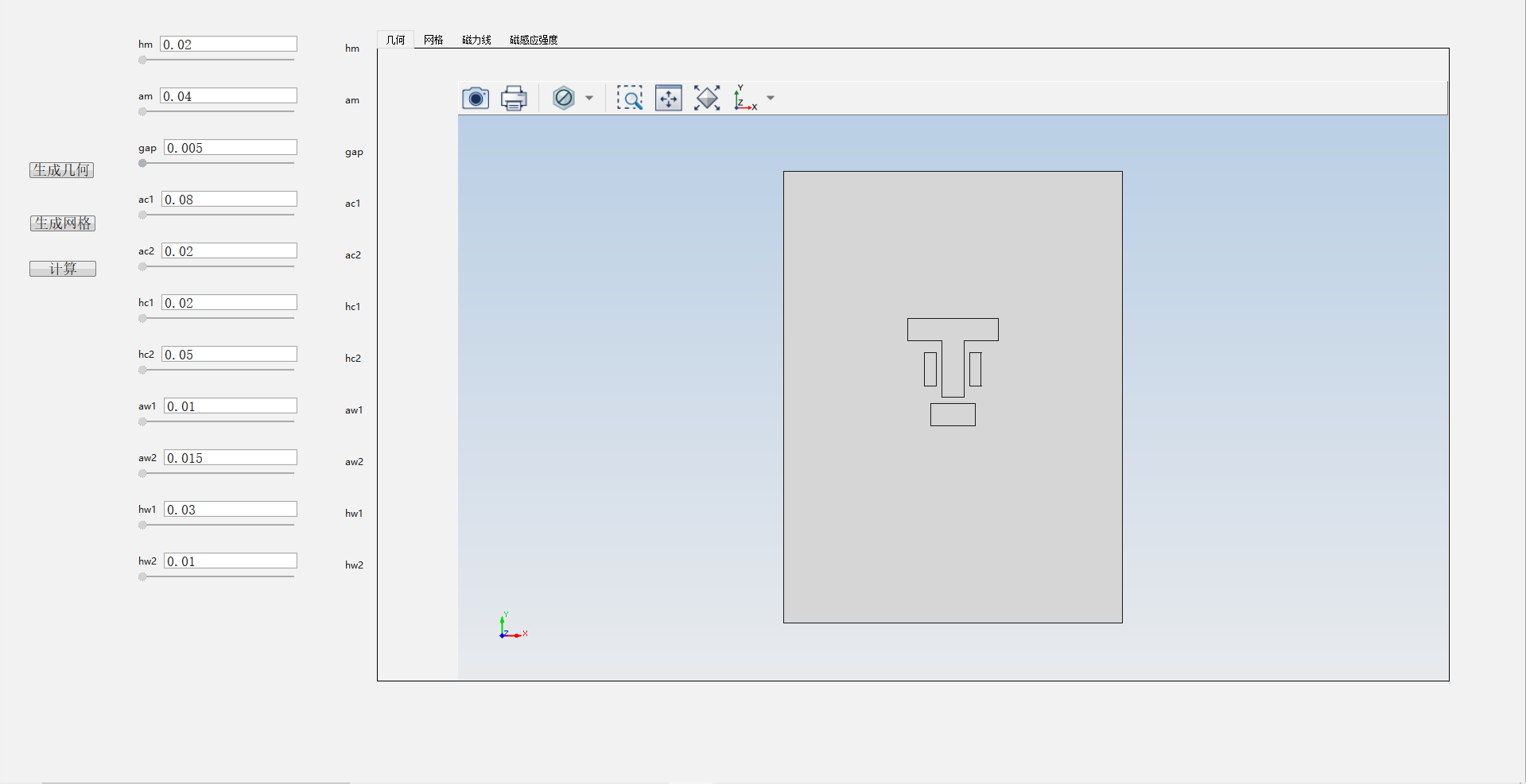
Task: Click the zoom extents icon
Action: pyautogui.click(x=707, y=99)
